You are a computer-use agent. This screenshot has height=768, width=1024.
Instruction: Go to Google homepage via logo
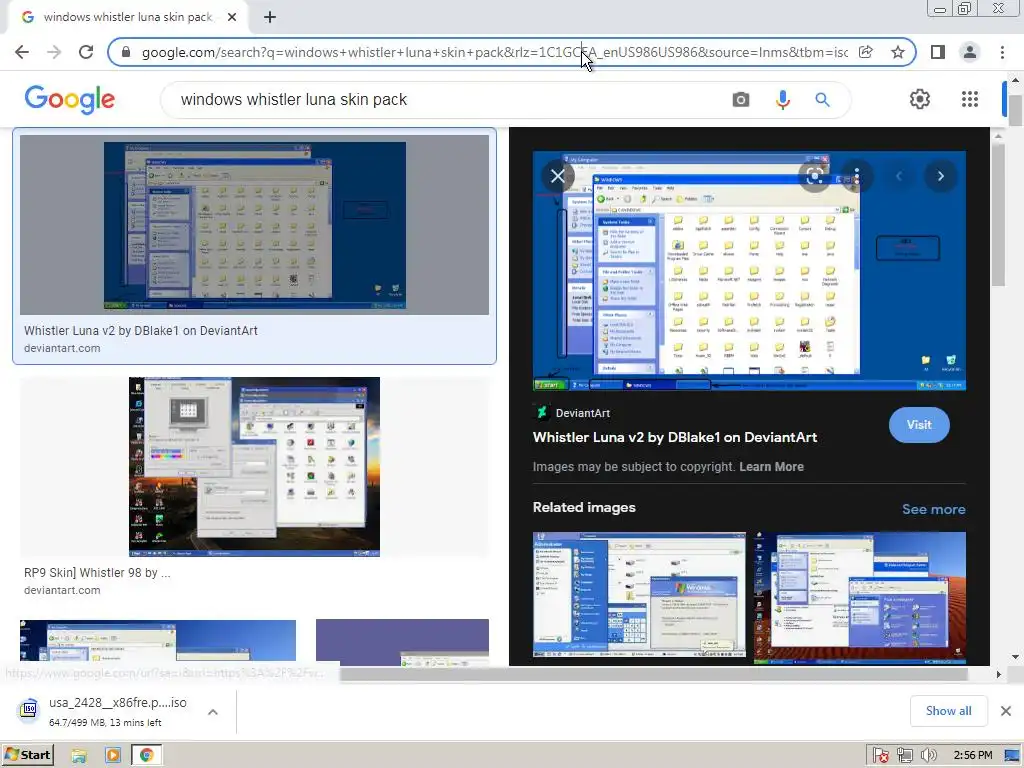[x=70, y=99]
